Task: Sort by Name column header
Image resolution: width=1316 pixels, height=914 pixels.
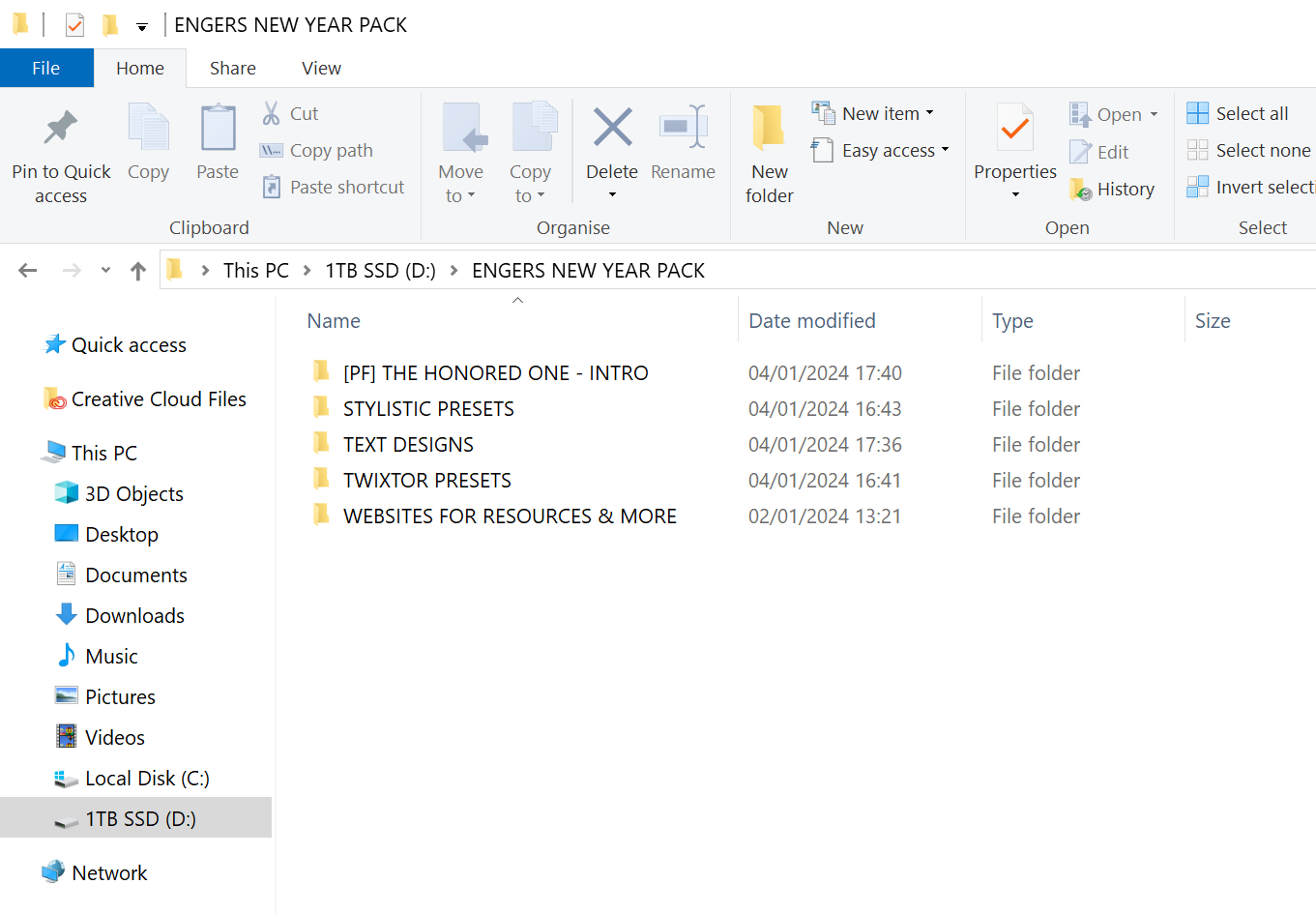Action: pyautogui.click(x=334, y=321)
